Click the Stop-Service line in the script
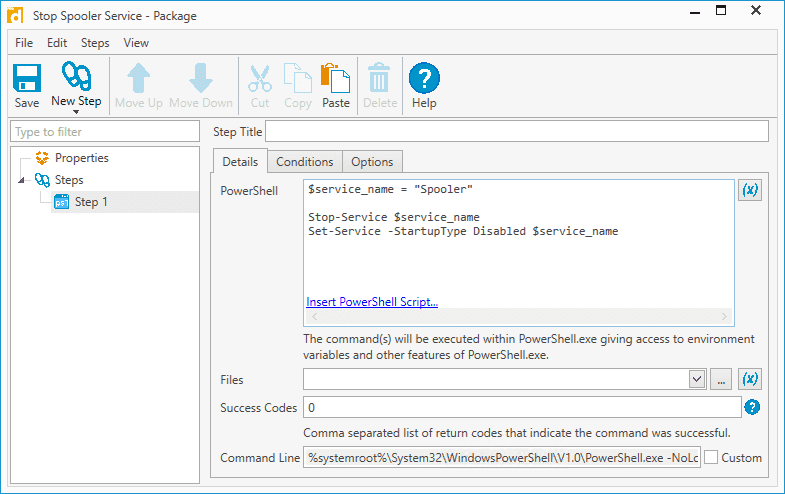785x494 pixels. click(394, 217)
